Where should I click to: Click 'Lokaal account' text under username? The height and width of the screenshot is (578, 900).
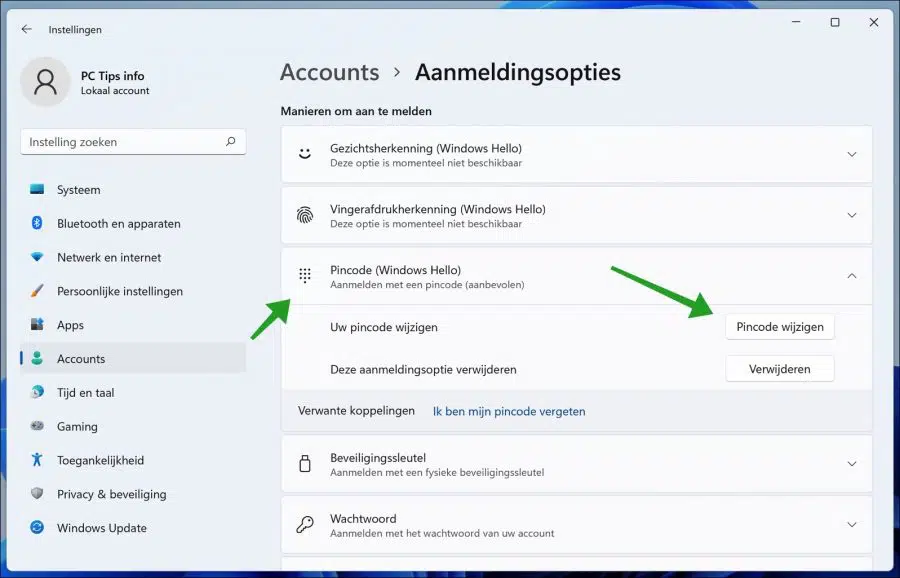coord(115,91)
